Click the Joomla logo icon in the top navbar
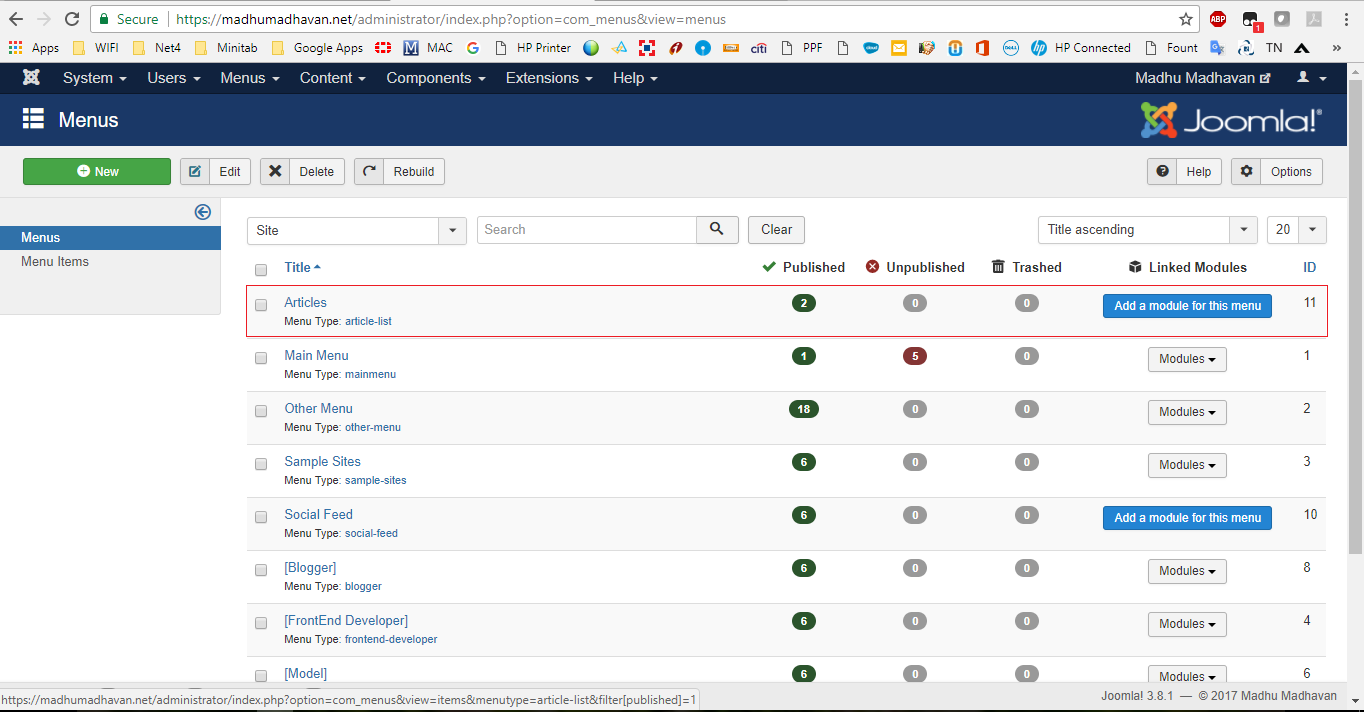Screen dimensions: 1372x712 click(31, 78)
